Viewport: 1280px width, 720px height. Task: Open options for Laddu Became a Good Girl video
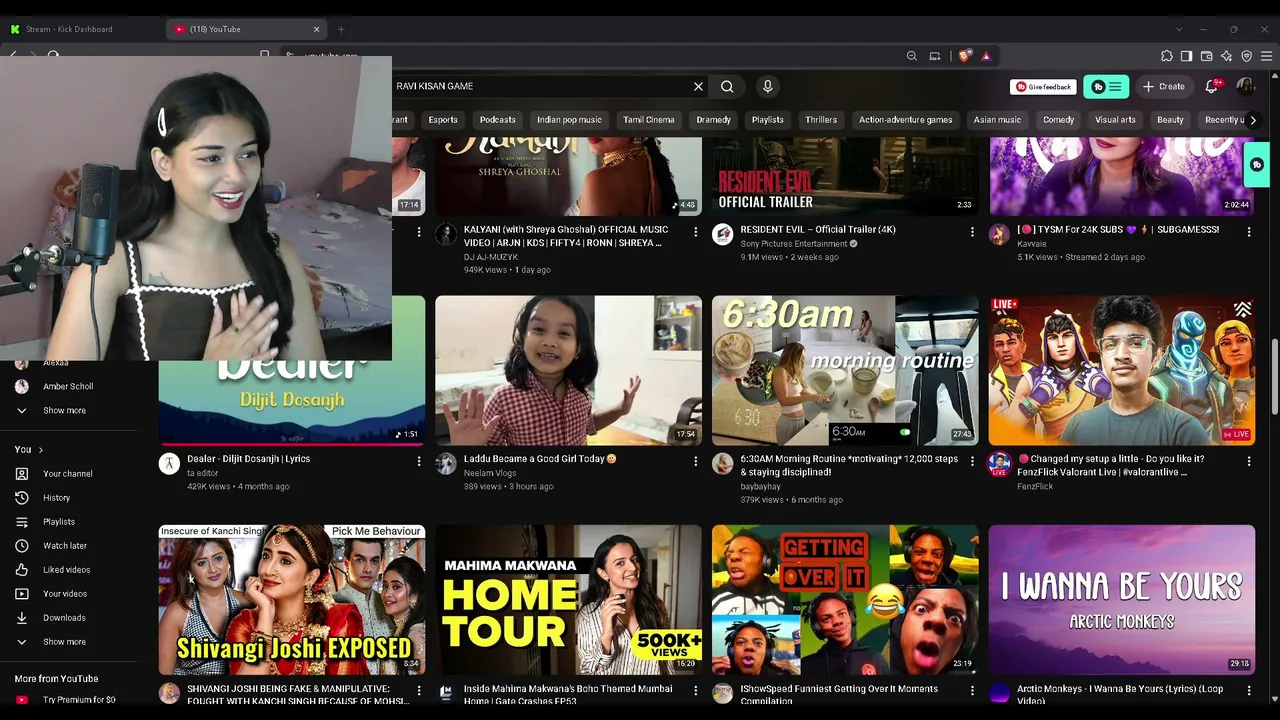[696, 461]
